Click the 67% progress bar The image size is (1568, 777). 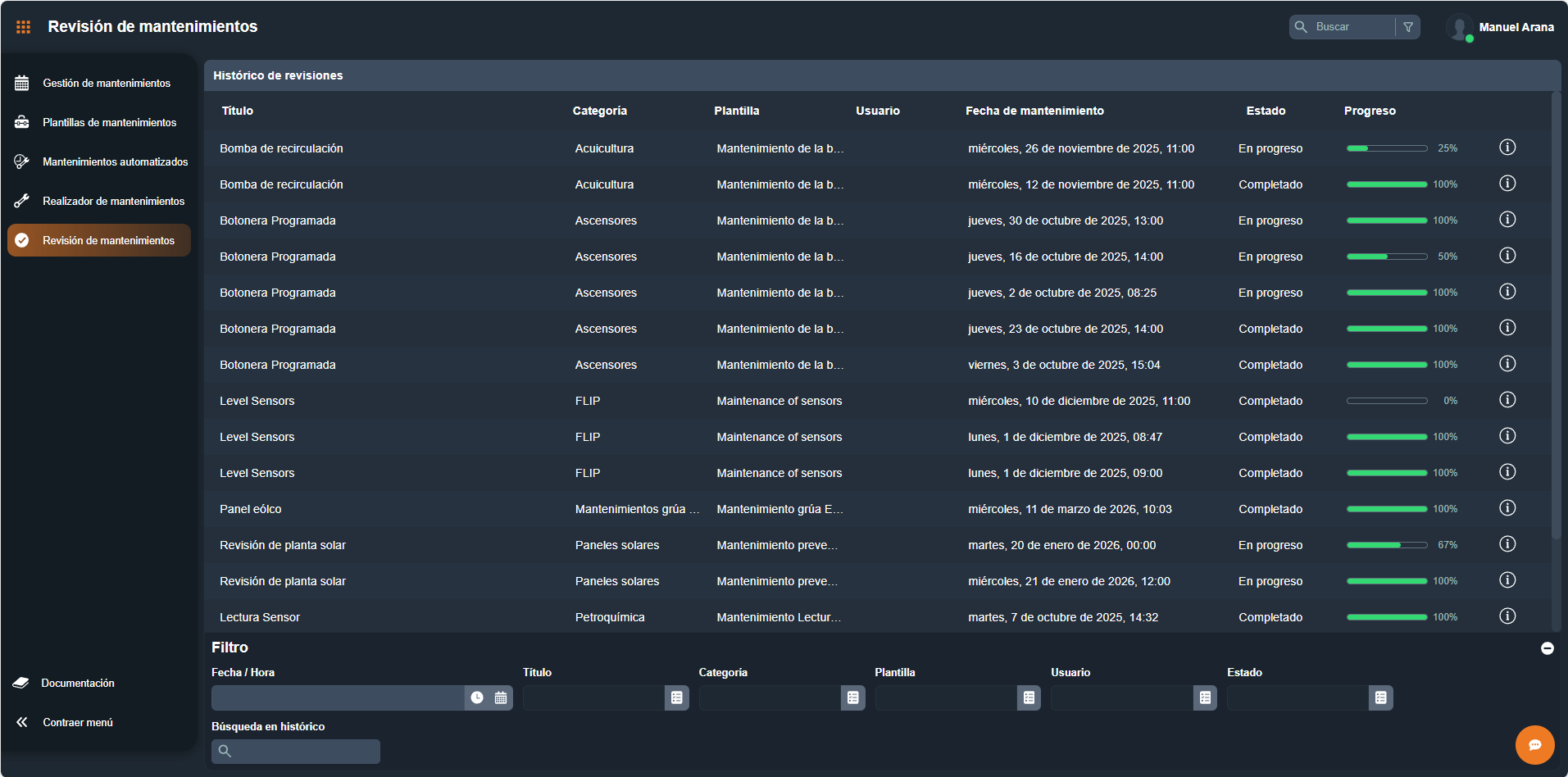click(1386, 545)
